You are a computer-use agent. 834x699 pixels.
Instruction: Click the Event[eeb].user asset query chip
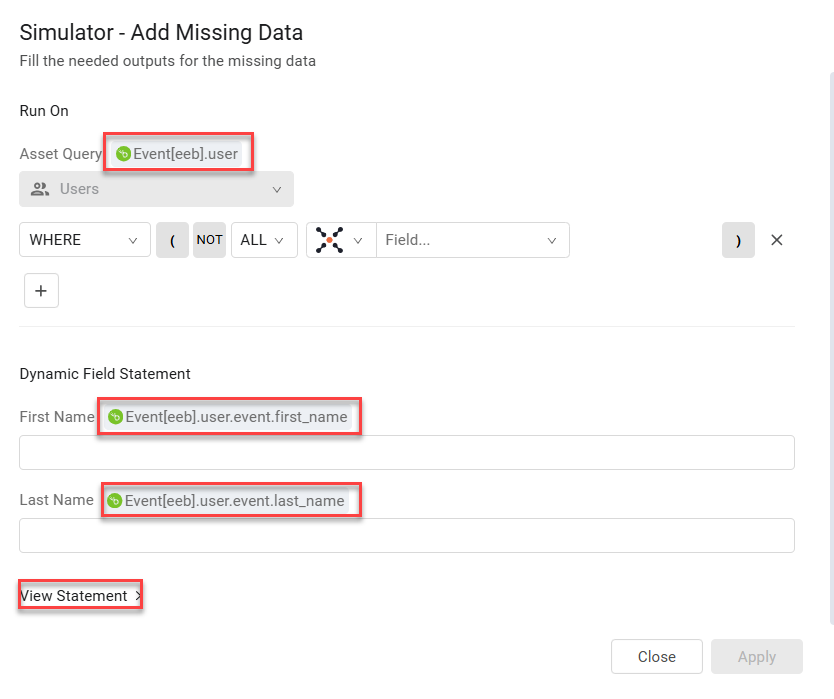177,154
